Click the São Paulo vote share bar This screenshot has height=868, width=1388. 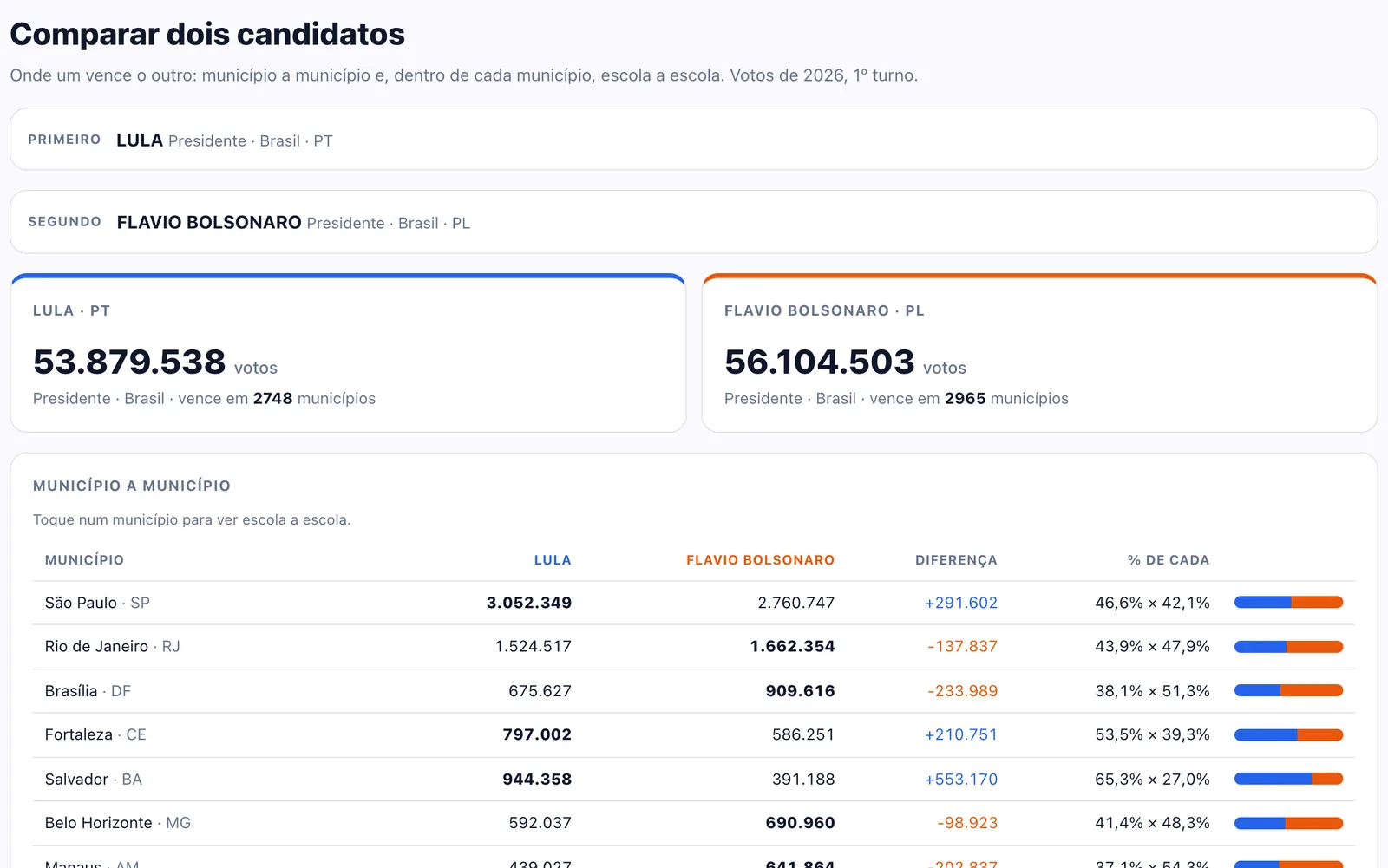click(1288, 603)
